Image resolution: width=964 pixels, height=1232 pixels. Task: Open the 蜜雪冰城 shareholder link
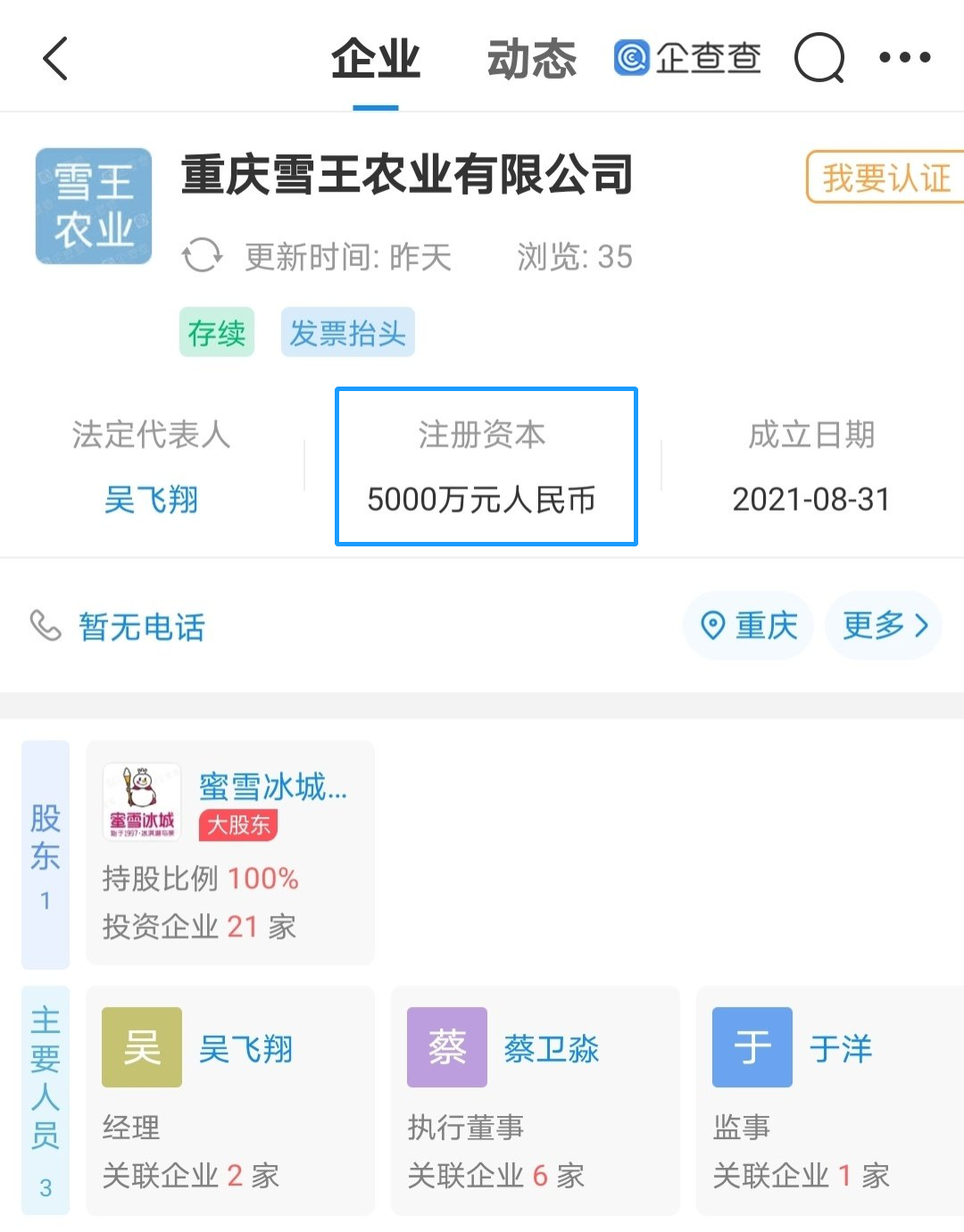coord(273,787)
